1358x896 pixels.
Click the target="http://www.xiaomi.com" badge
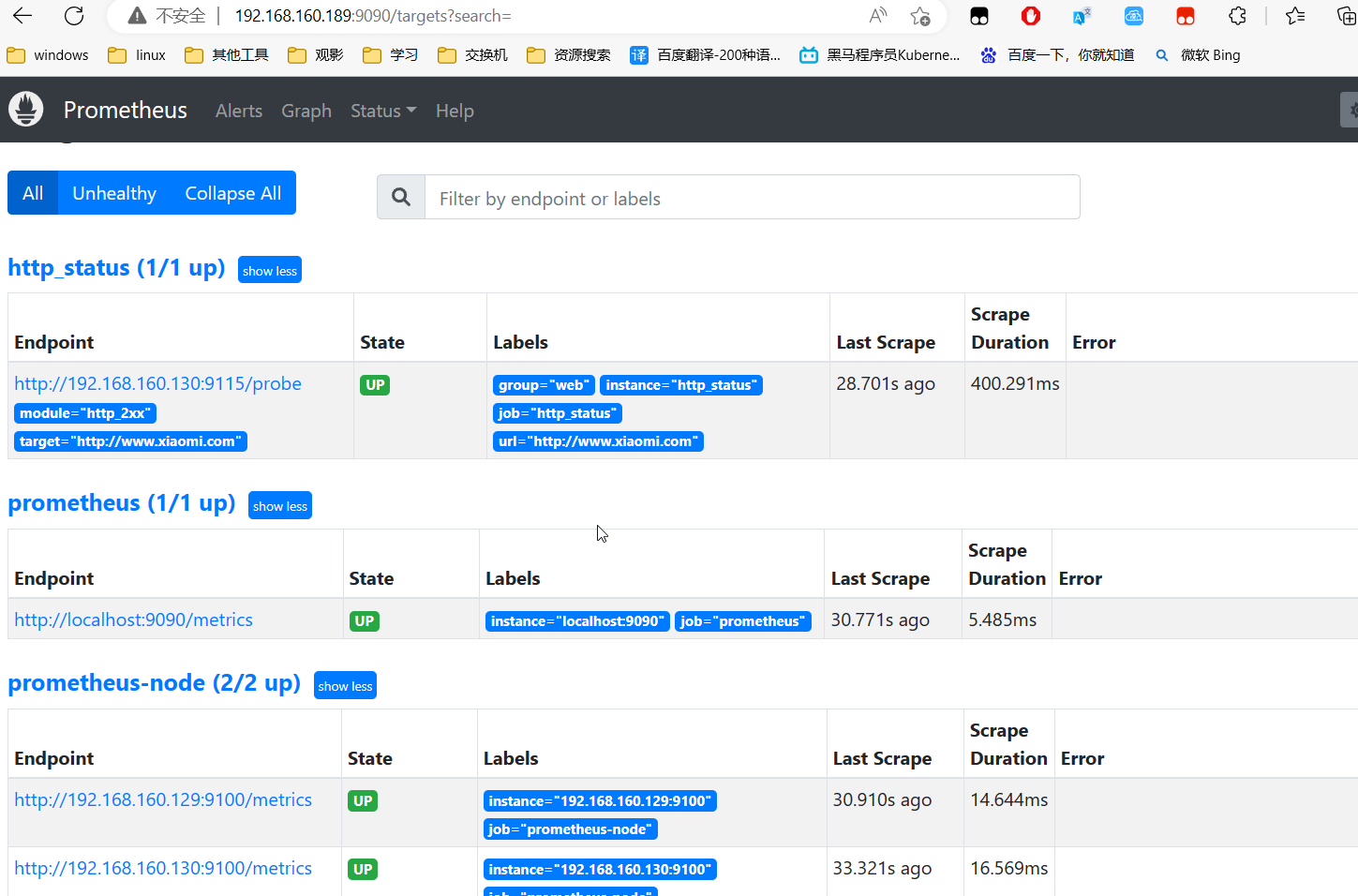130,441
